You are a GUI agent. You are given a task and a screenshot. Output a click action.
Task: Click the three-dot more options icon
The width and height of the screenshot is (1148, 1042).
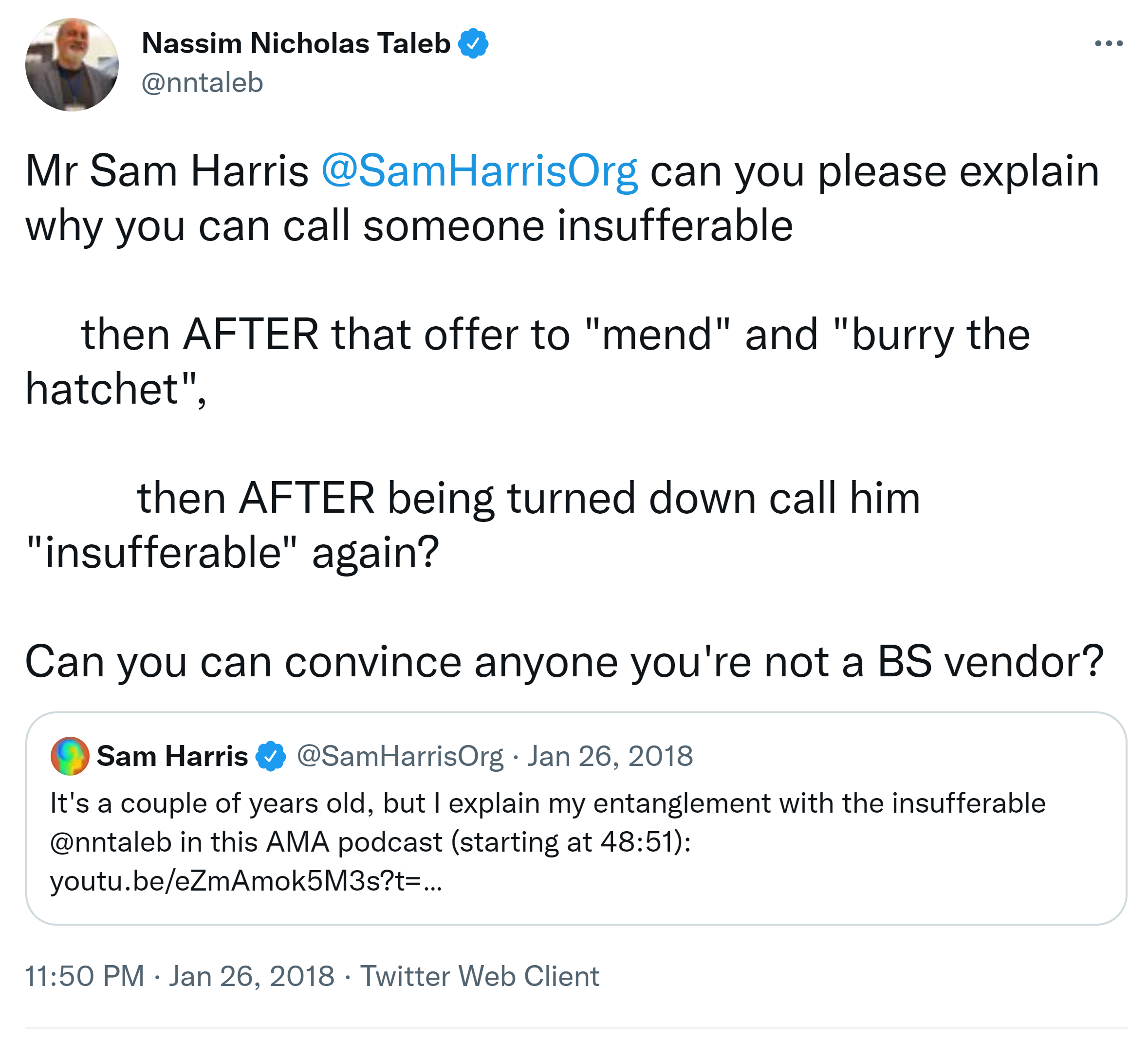pos(1108,43)
